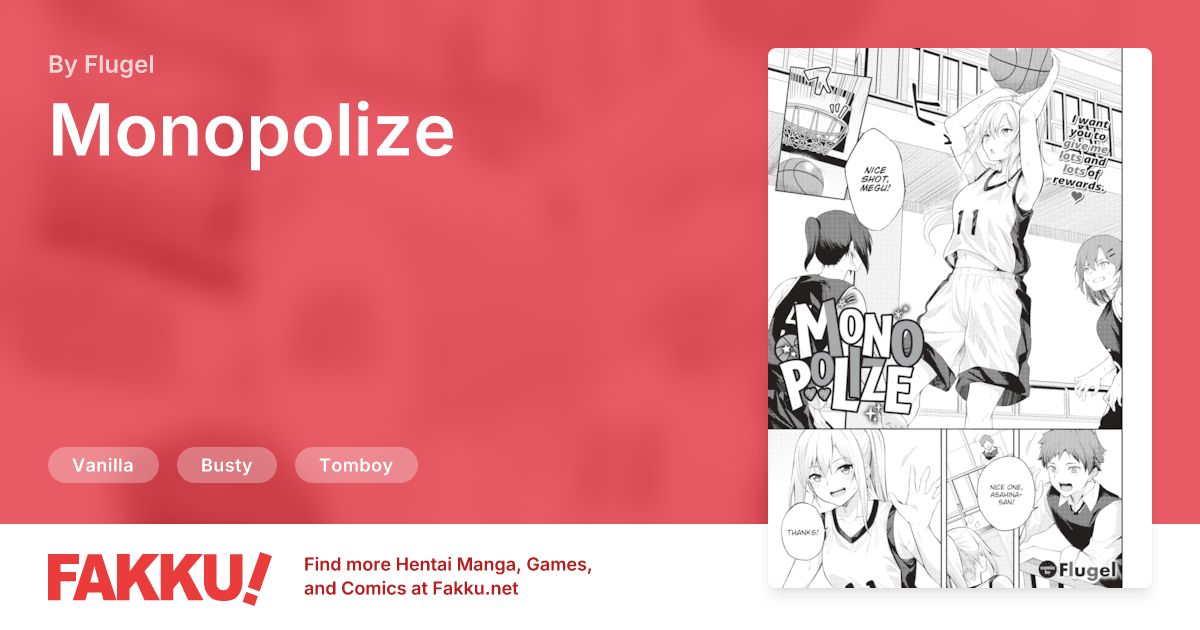Click the blurred red banner background

coord(400,300)
